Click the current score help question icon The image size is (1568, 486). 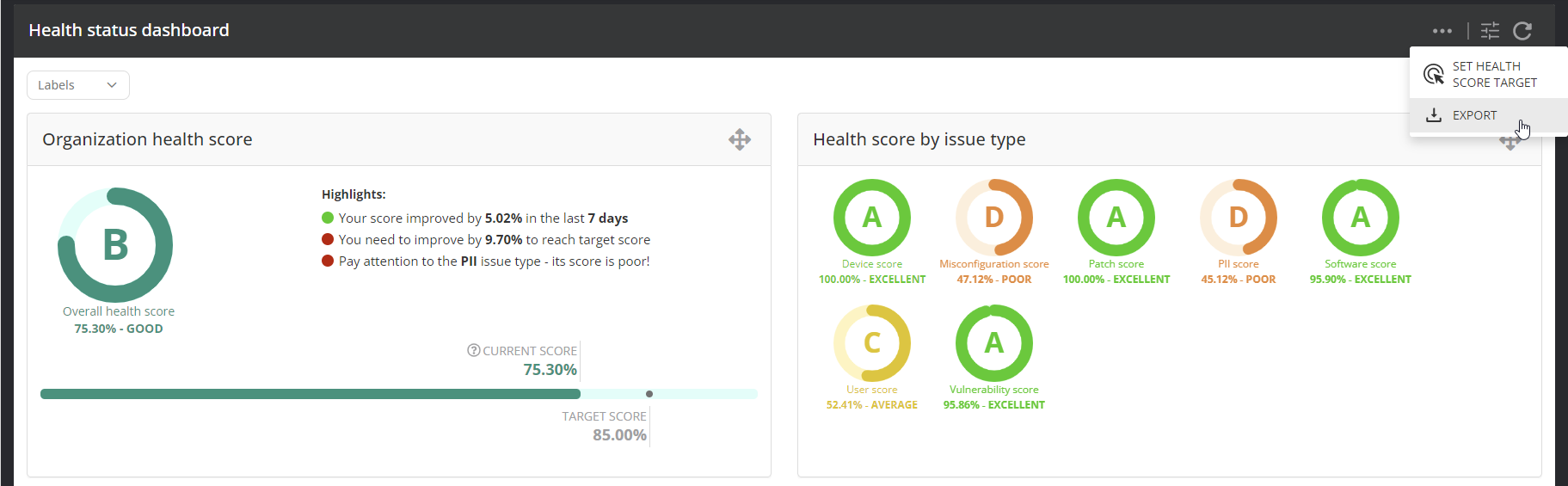tap(473, 350)
